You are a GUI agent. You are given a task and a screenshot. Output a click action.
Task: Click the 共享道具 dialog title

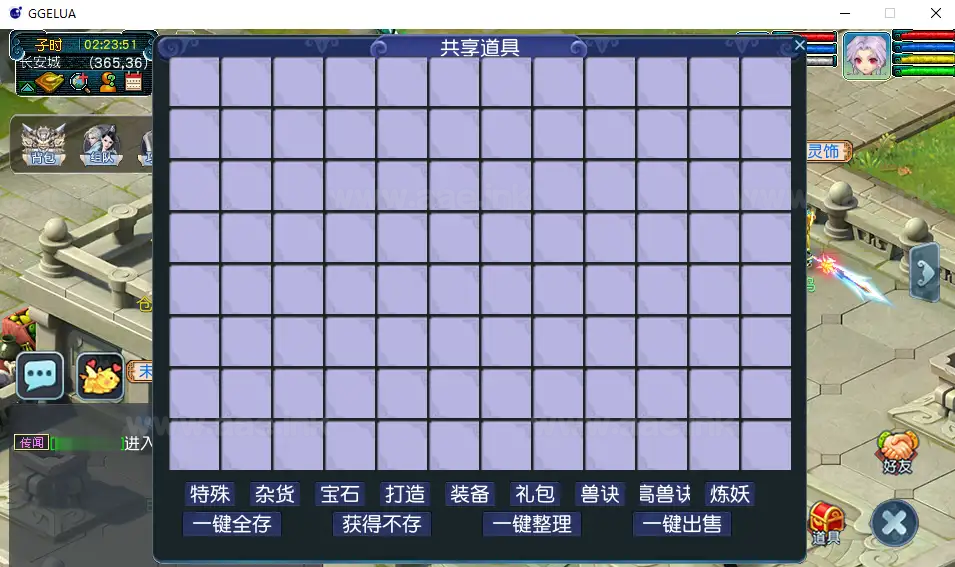[480, 48]
